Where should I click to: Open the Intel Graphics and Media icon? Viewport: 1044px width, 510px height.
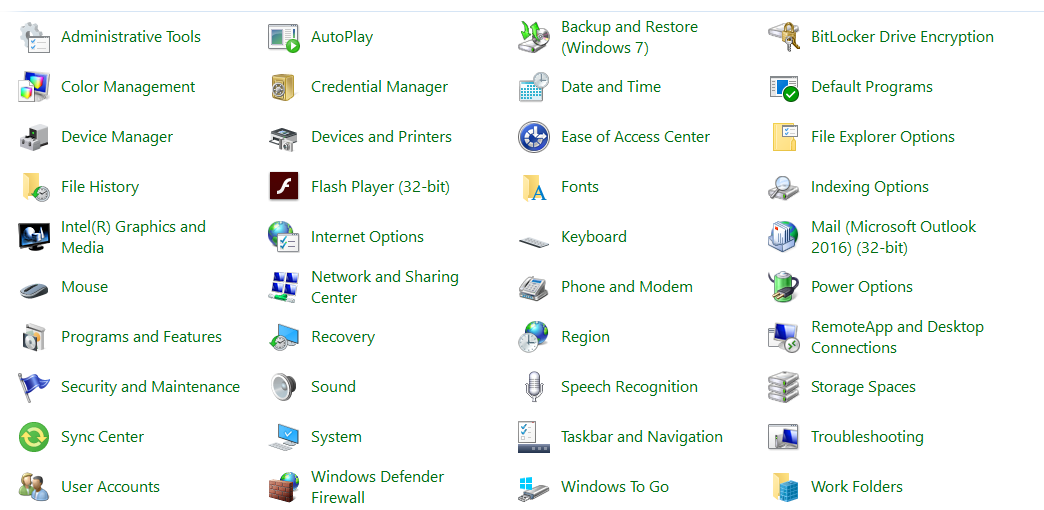pyautogui.click(x=34, y=237)
